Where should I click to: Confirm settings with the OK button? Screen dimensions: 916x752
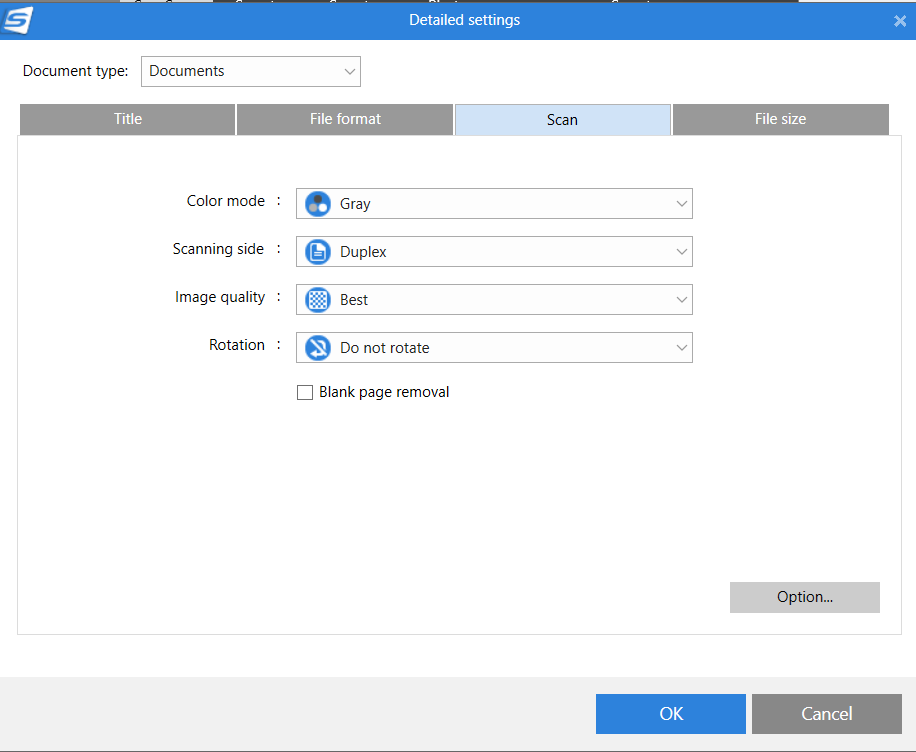pyautogui.click(x=670, y=714)
